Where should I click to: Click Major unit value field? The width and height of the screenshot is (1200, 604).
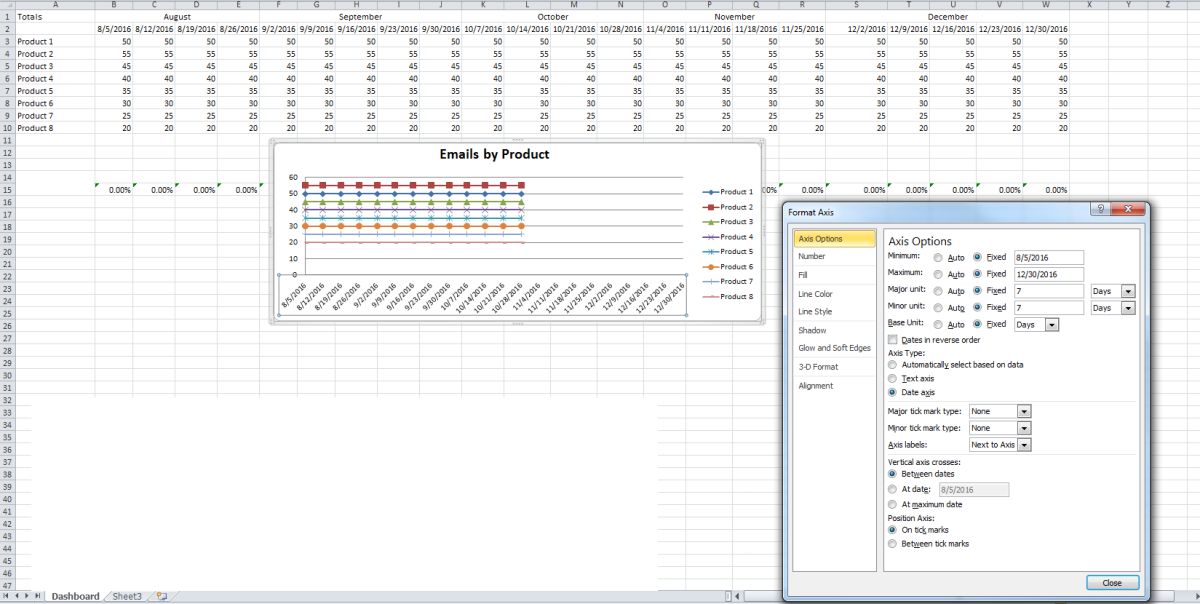coord(1048,291)
